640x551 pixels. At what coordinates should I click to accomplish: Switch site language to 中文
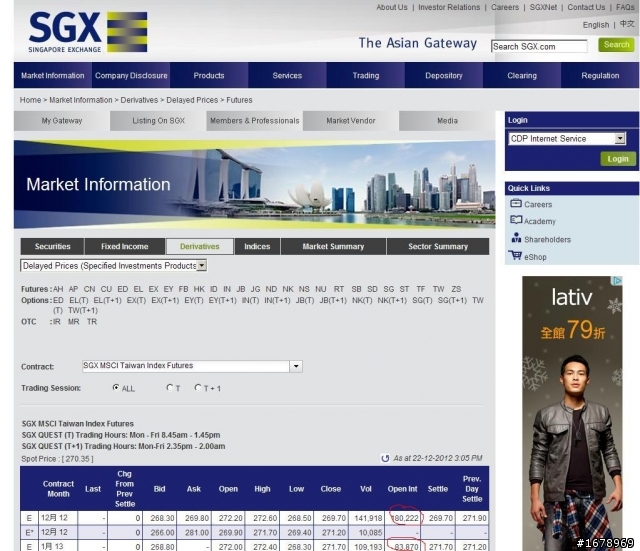pos(627,24)
